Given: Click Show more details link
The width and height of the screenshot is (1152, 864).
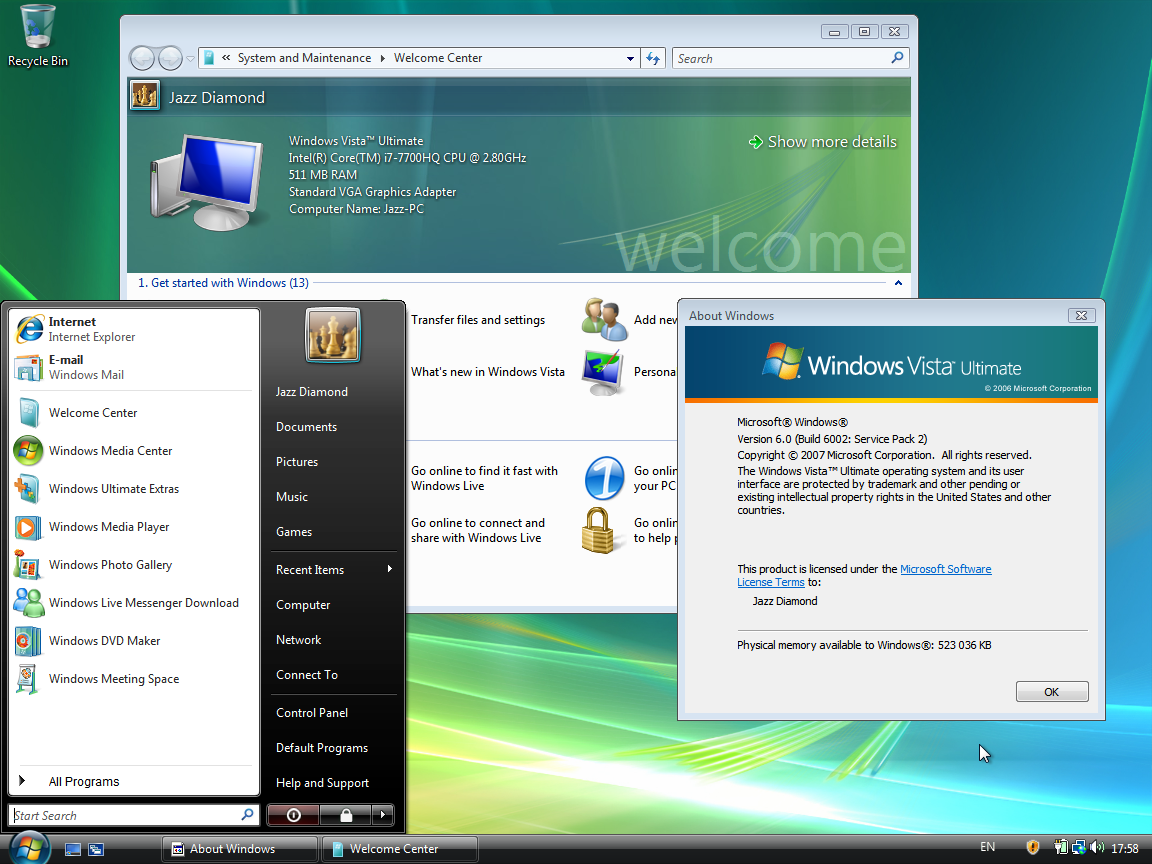Looking at the screenshot, I should [823, 142].
